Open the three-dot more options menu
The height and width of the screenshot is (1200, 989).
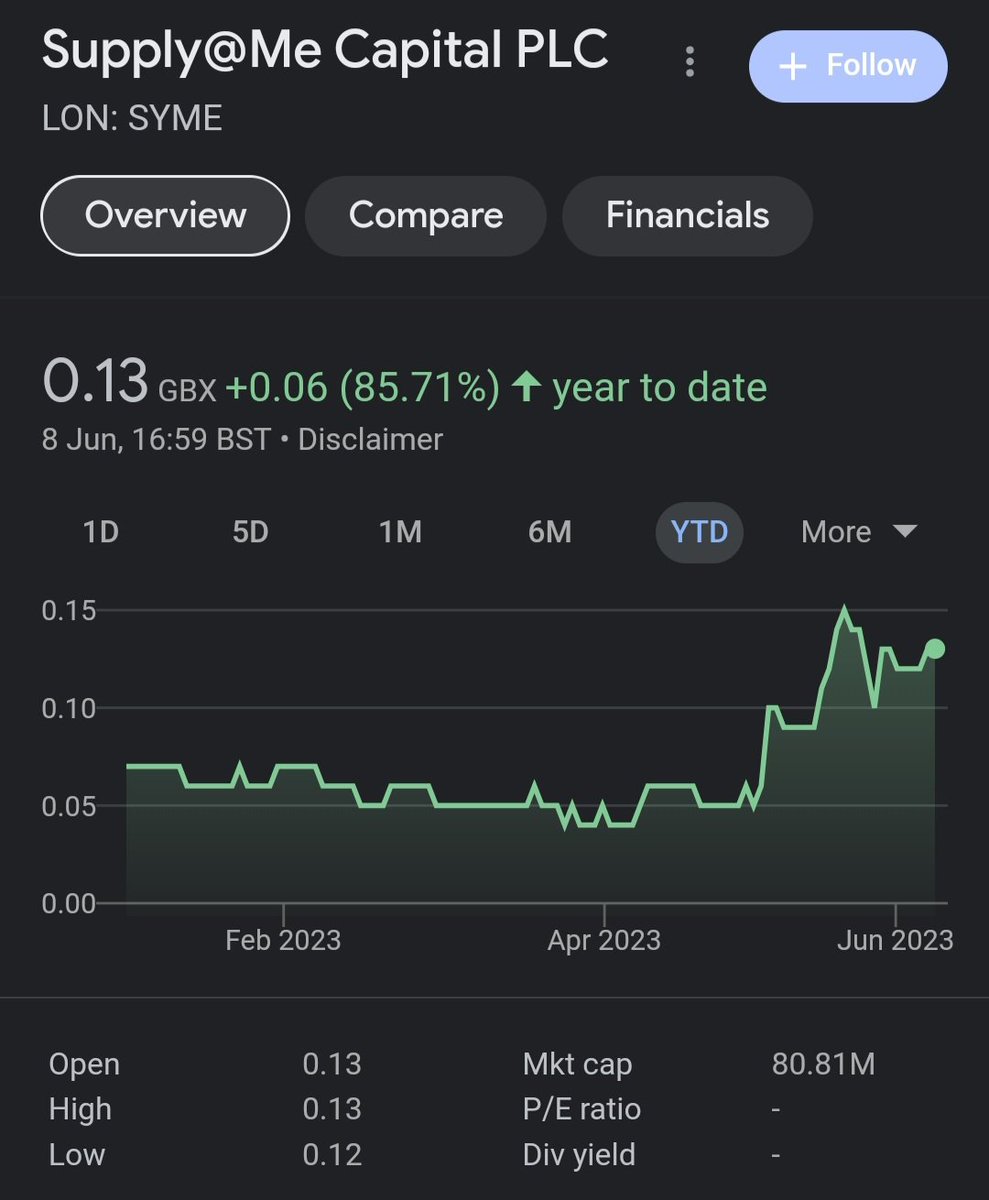click(689, 62)
